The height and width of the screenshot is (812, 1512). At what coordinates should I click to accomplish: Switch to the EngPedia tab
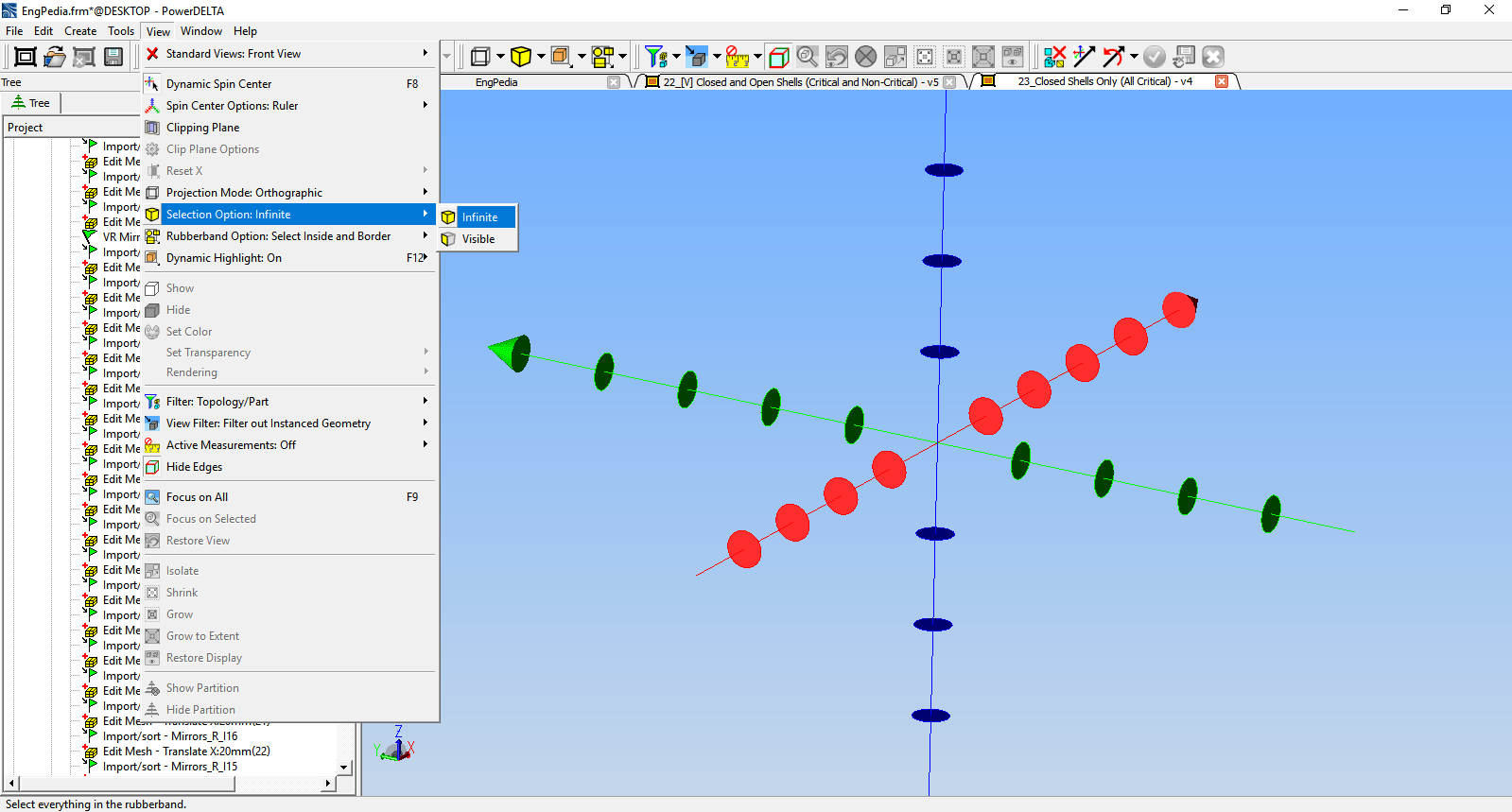click(496, 82)
